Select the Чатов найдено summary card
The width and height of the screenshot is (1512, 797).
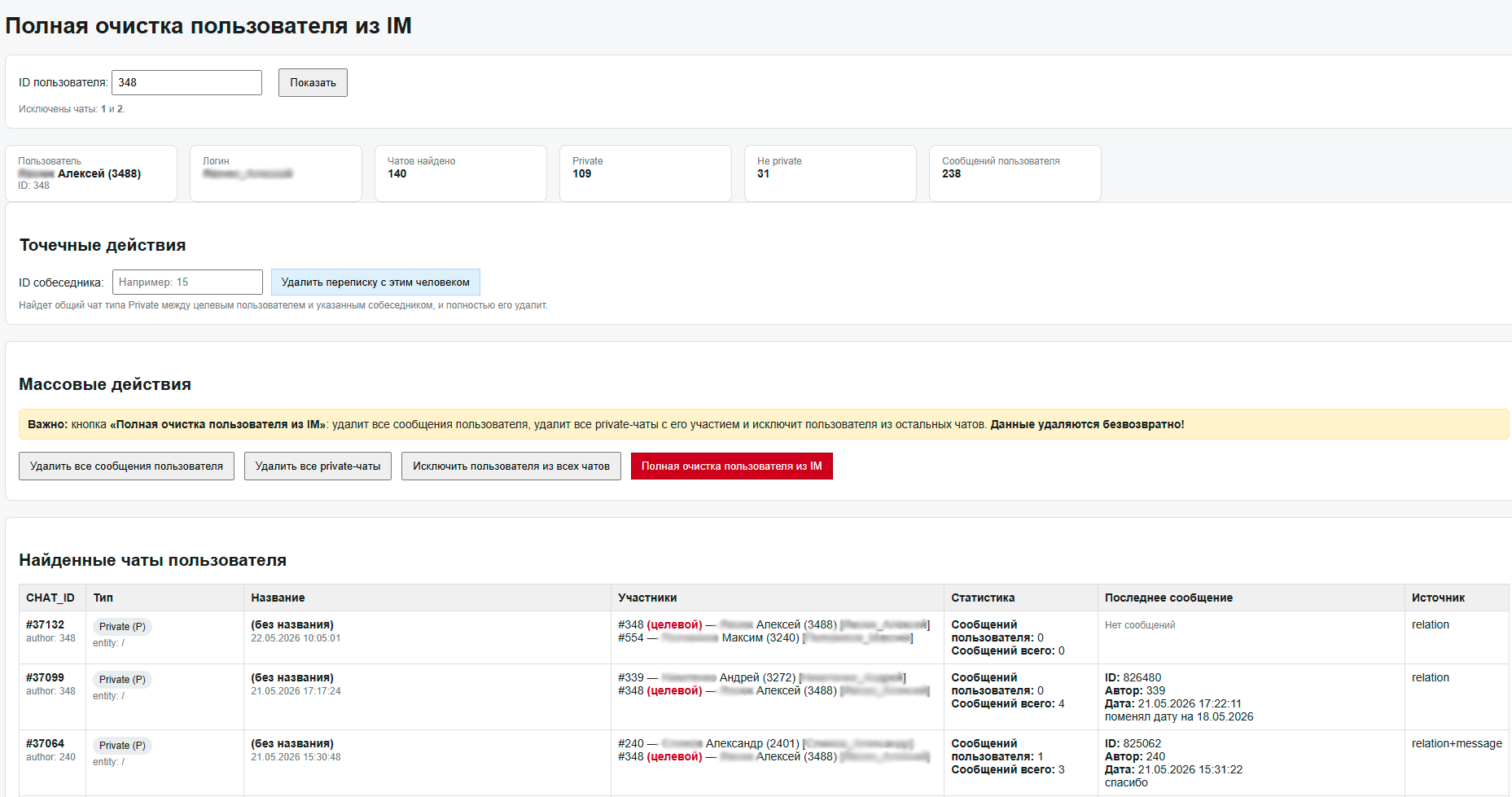[460, 173]
